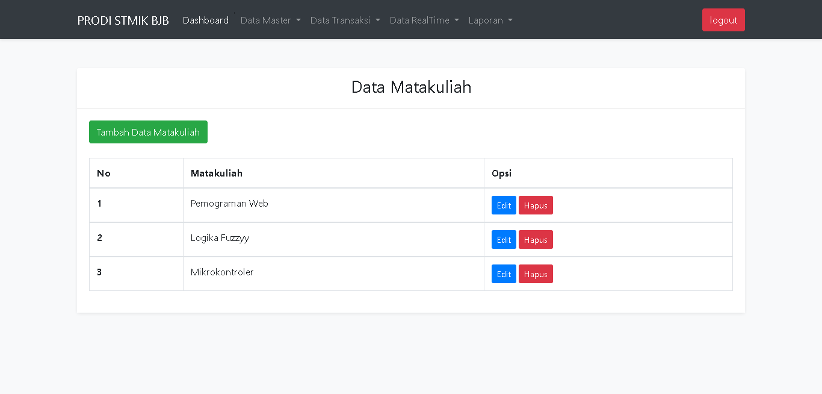Select the Logika Fuzzyy table cell
This screenshot has height=394, width=822.
tap(333, 239)
